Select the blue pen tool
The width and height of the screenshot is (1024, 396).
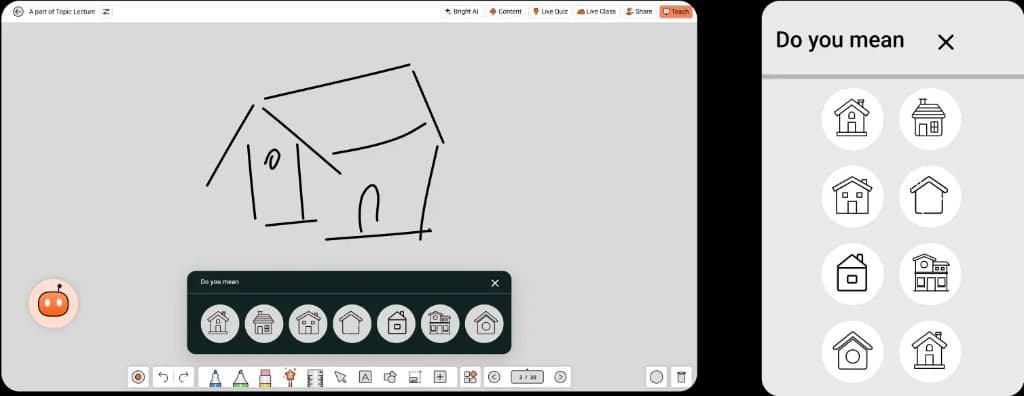(x=215, y=377)
